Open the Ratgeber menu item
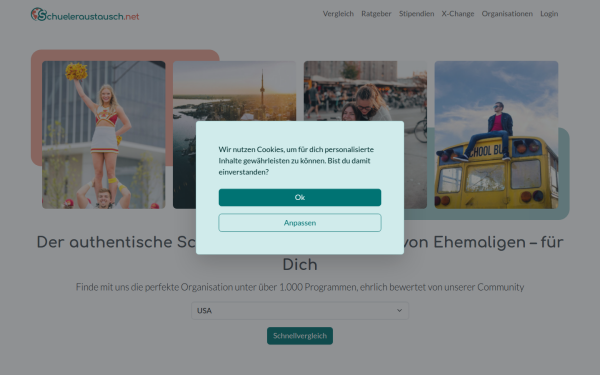This screenshot has height=375, width=600. pyautogui.click(x=376, y=14)
